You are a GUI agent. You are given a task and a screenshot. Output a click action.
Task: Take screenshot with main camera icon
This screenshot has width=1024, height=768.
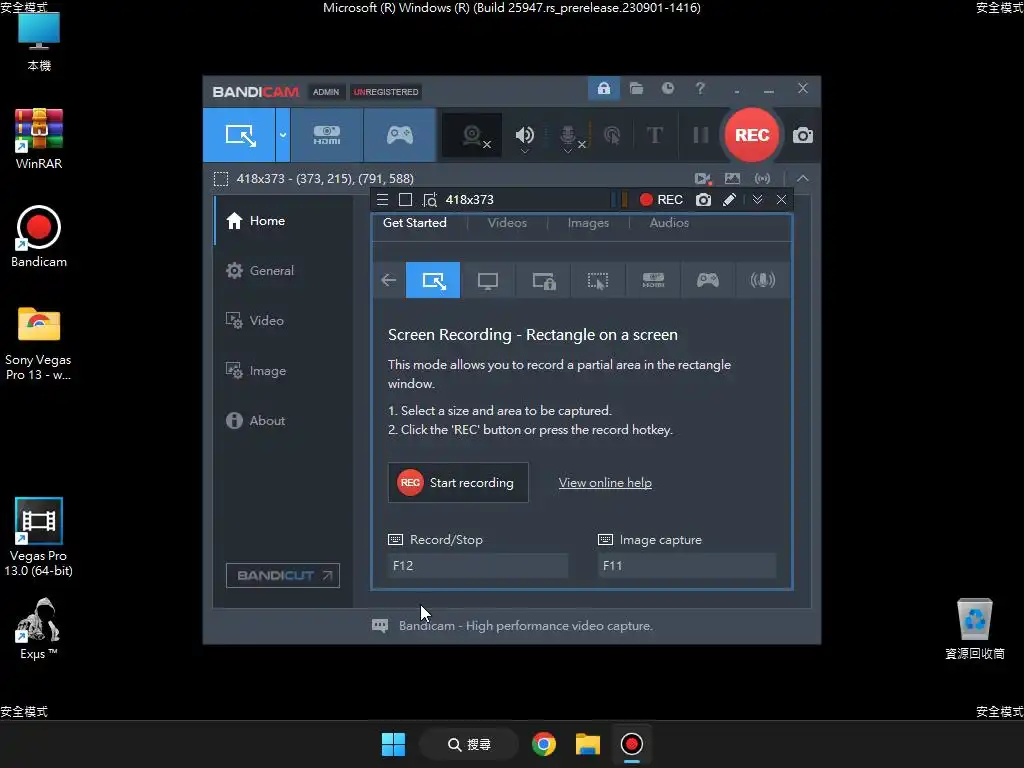coord(803,135)
